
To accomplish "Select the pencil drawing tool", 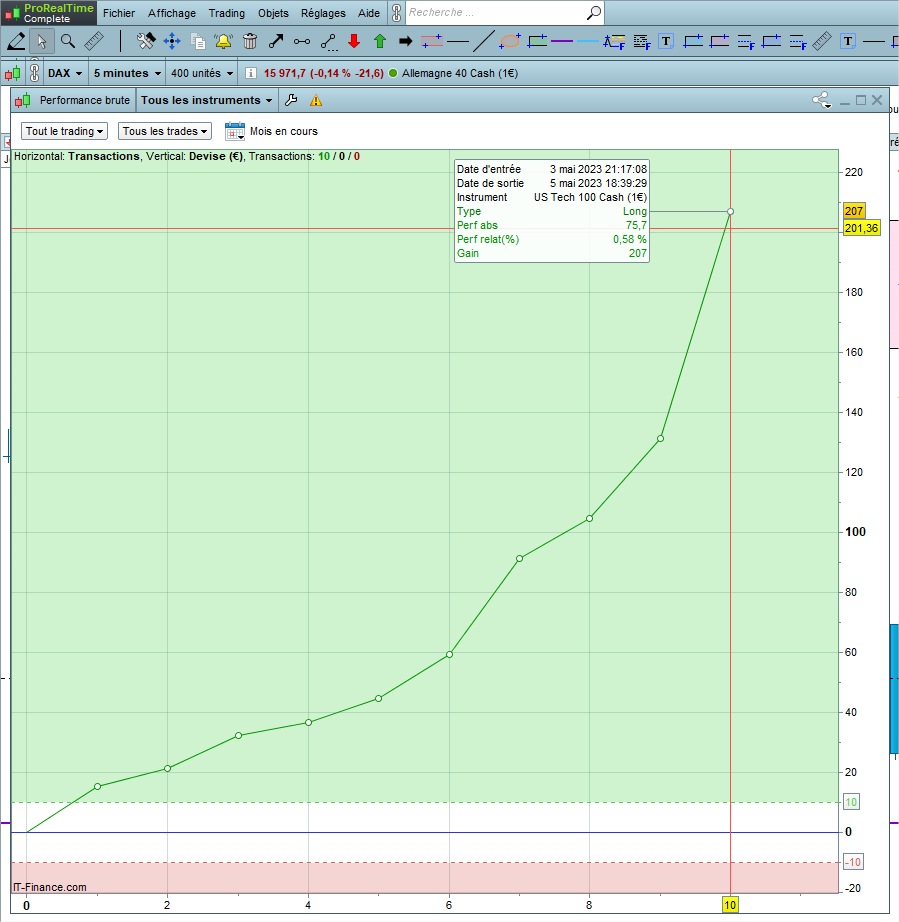I will [x=16, y=41].
